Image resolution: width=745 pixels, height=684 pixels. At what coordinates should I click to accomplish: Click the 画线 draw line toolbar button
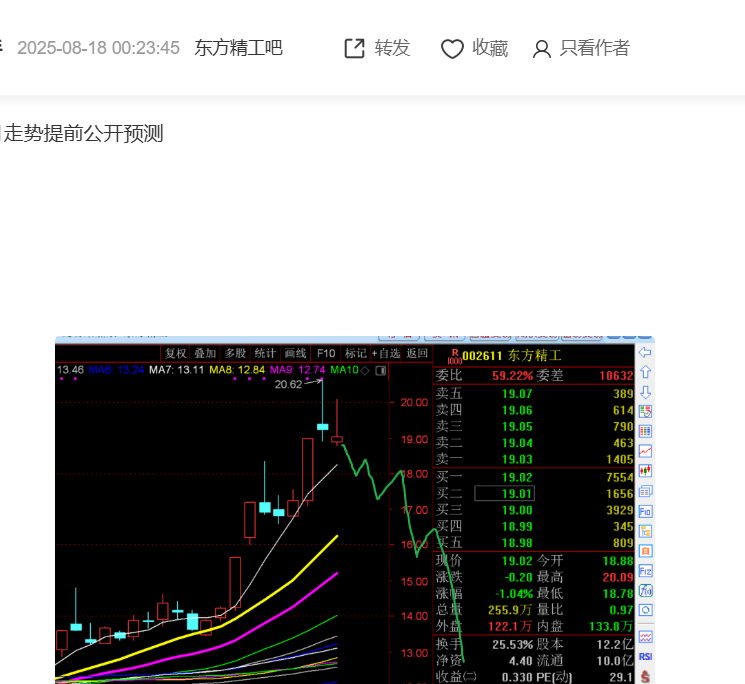coord(295,353)
